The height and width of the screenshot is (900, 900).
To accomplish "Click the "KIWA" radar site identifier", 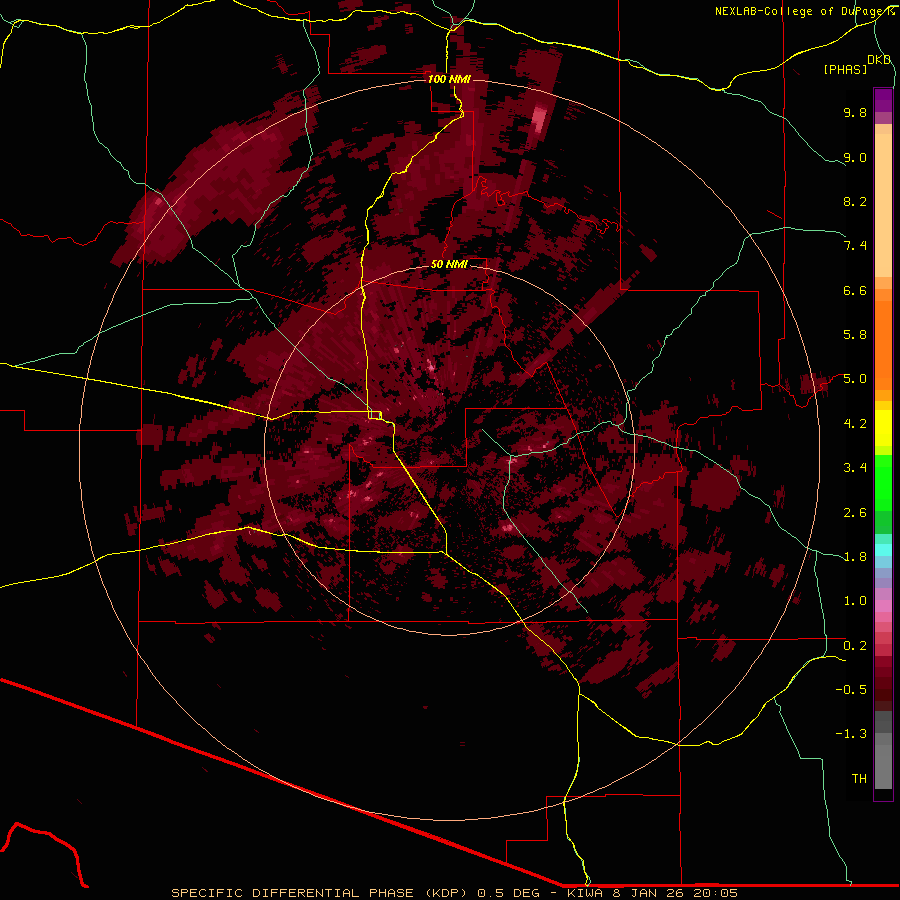I will tap(585, 893).
